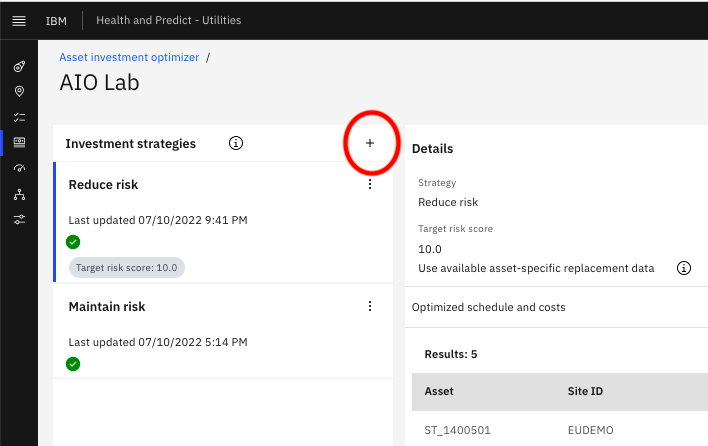Add a new investment strategy with plus
Screen dimensions: 708x446
pos(370,143)
